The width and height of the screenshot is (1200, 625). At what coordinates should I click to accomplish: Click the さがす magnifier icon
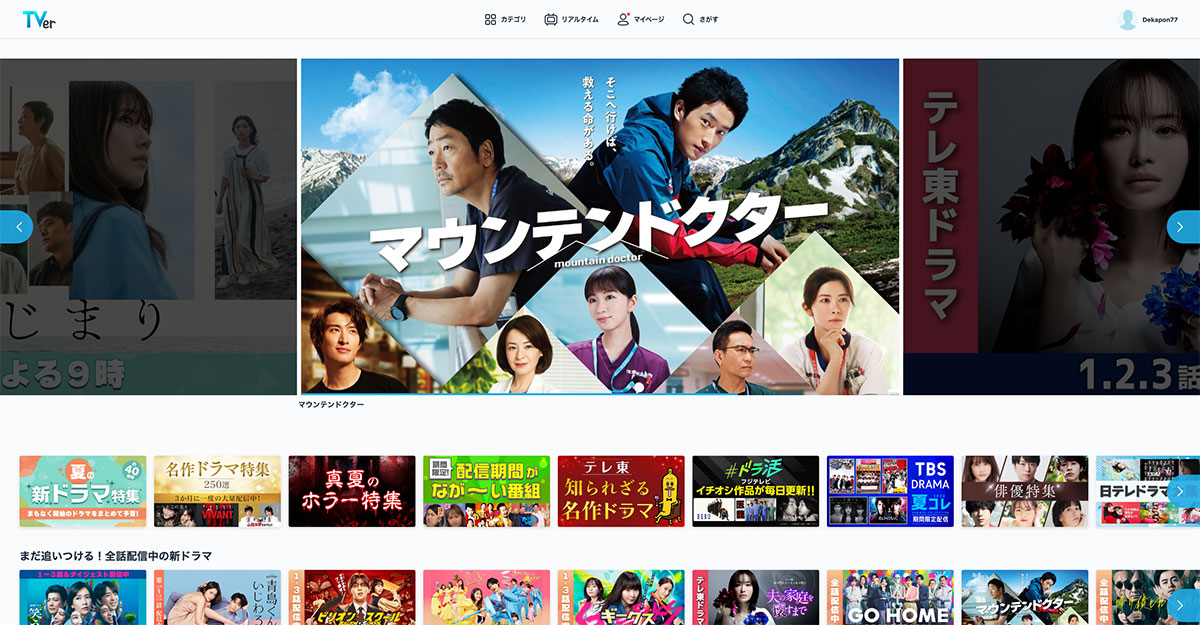[x=688, y=19]
